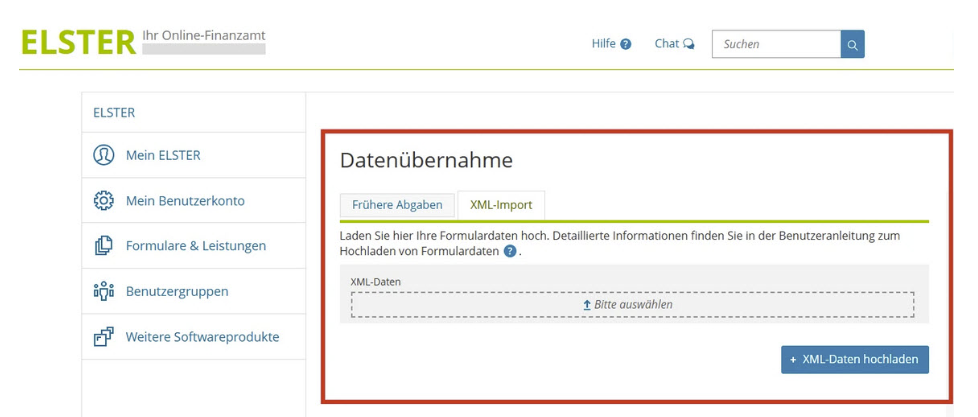Click the Weitere Softwareprodukte squares icon
Viewport: 978px width, 417px height.
[x=104, y=337]
